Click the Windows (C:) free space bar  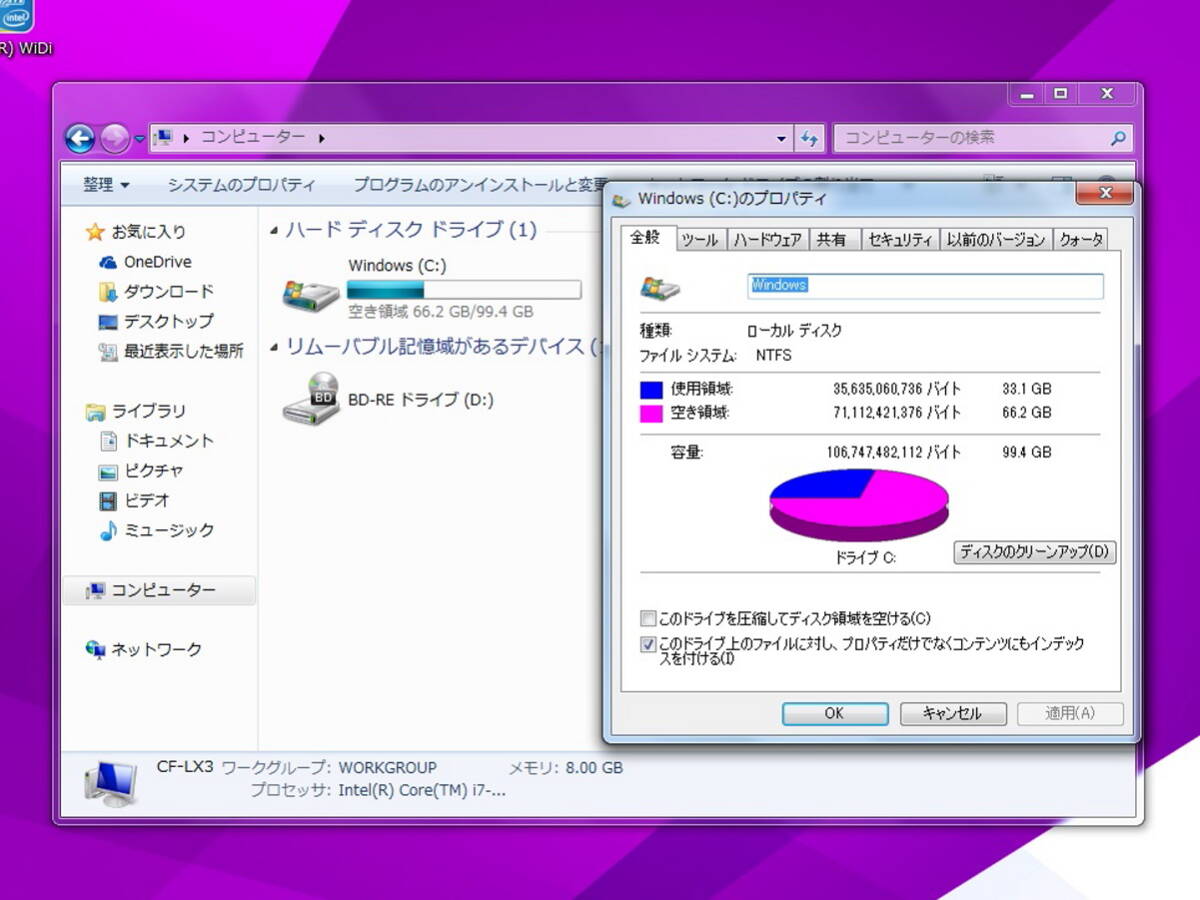[464, 290]
